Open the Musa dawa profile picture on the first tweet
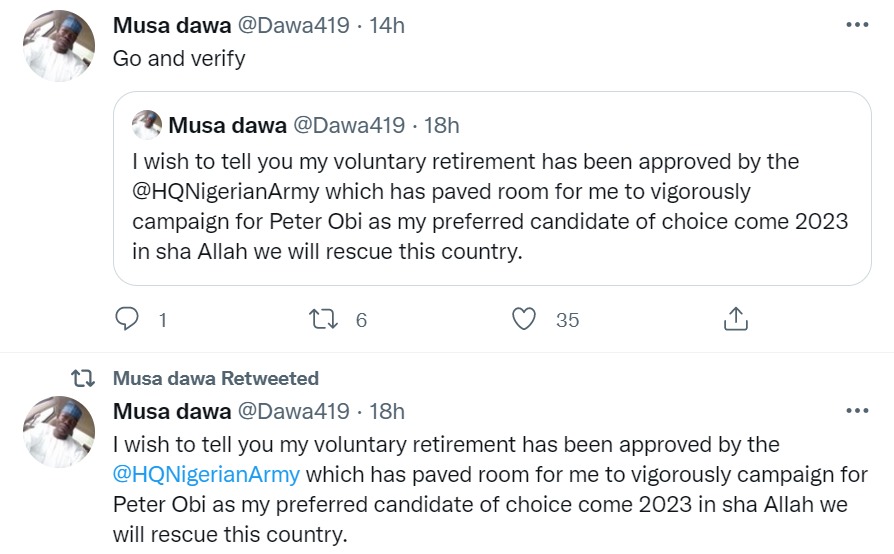 pyautogui.click(x=59, y=45)
